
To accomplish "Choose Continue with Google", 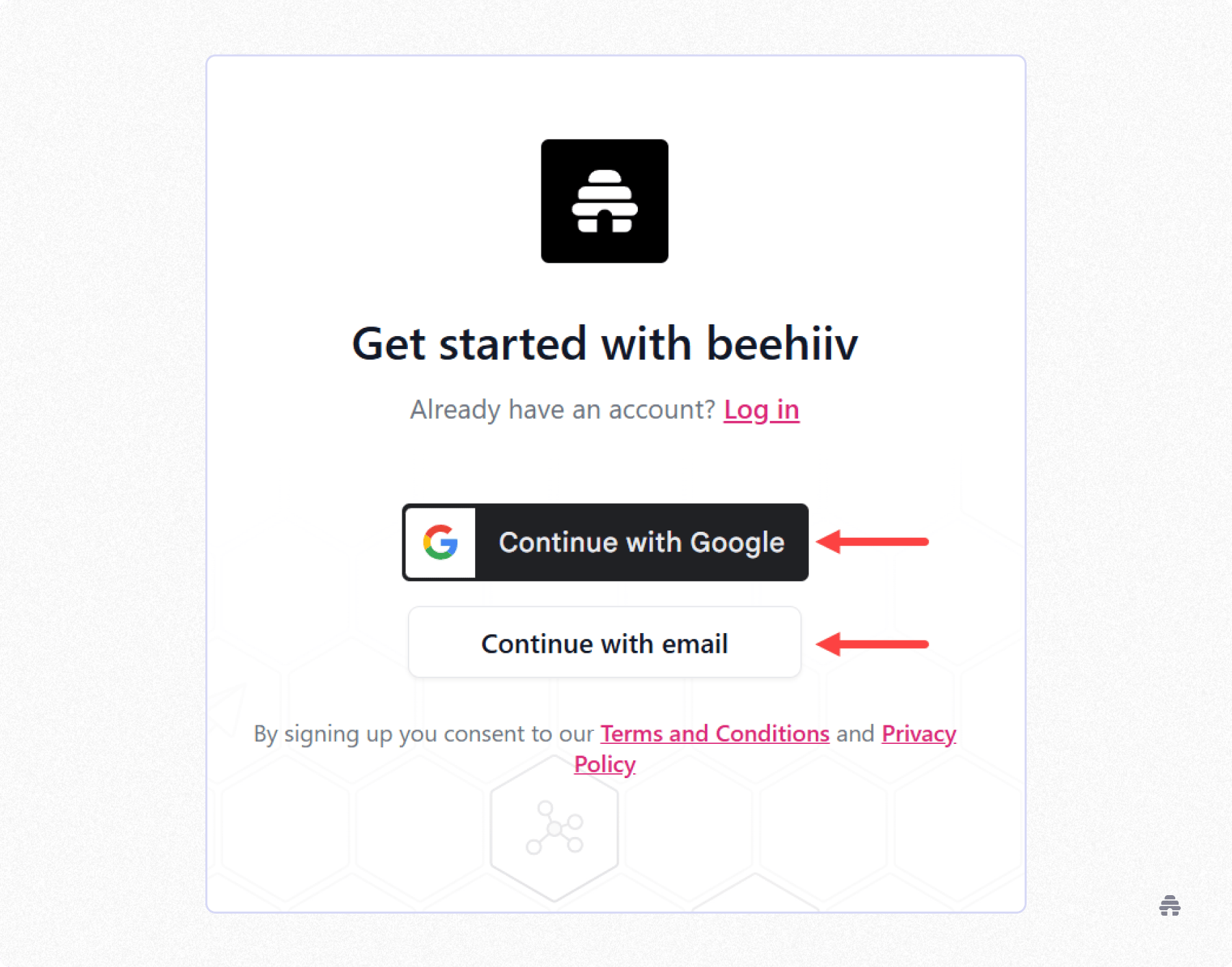I will coord(605,542).
